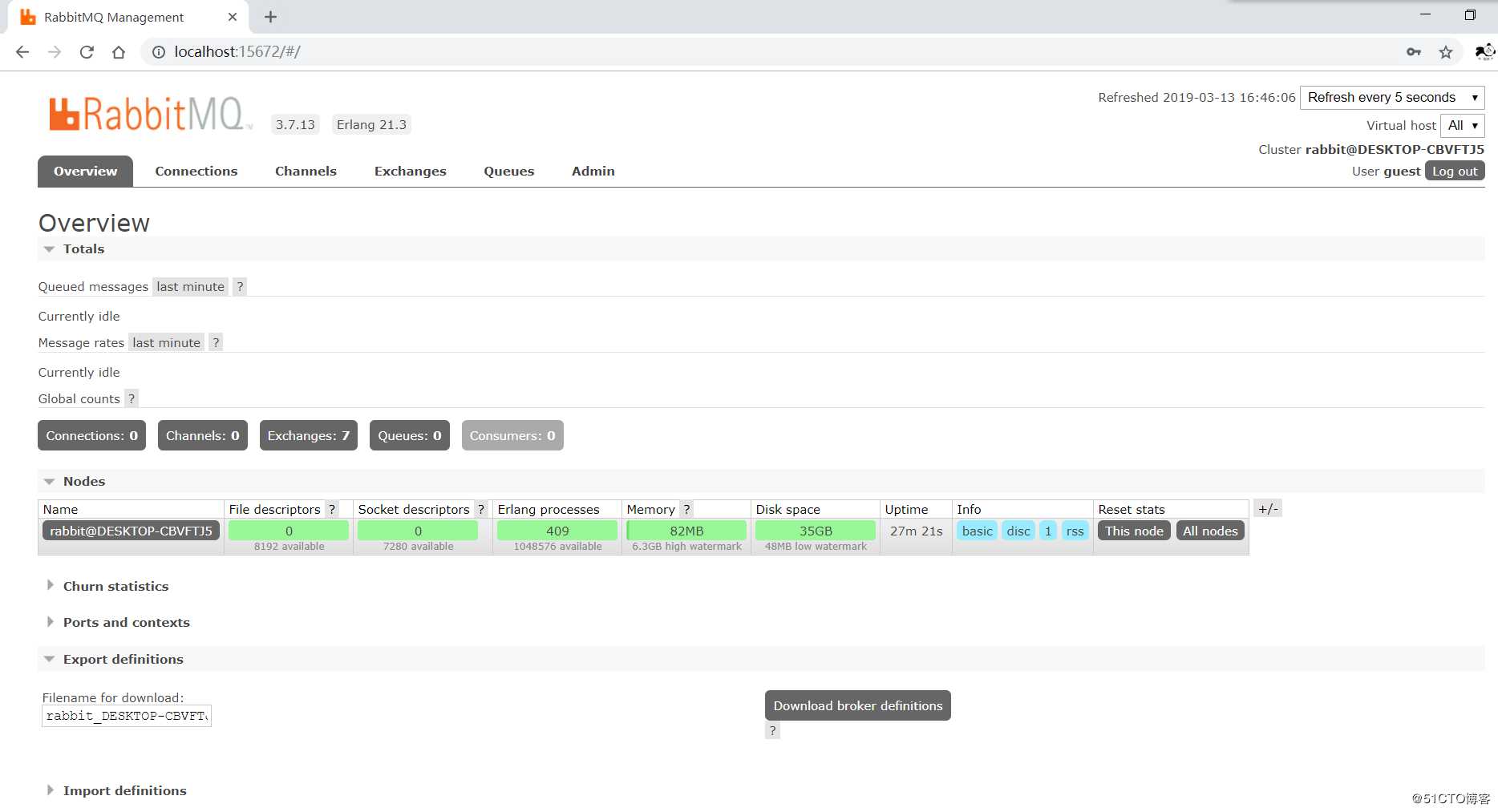This screenshot has width=1498, height=812.
Task: Switch to the Connections tab
Action: click(x=196, y=172)
